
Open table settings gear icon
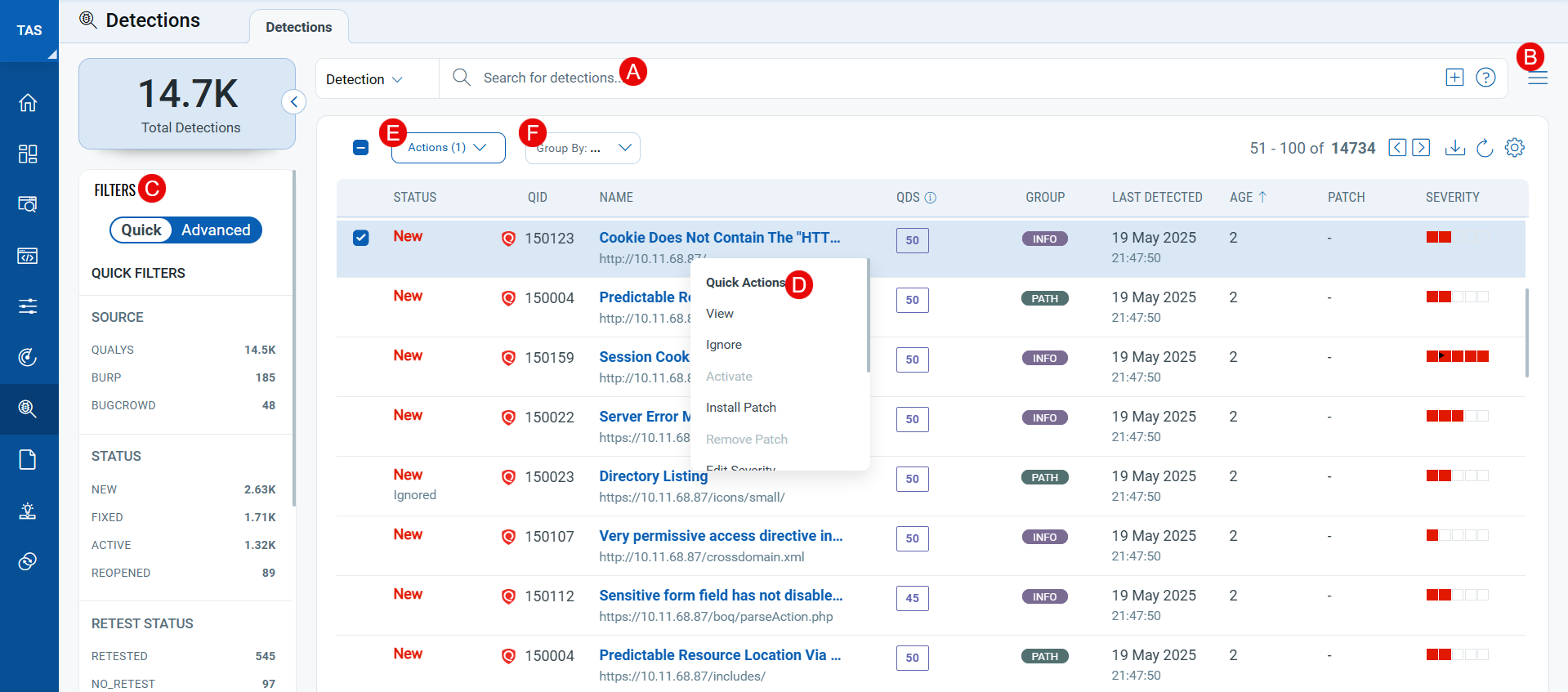click(1515, 148)
